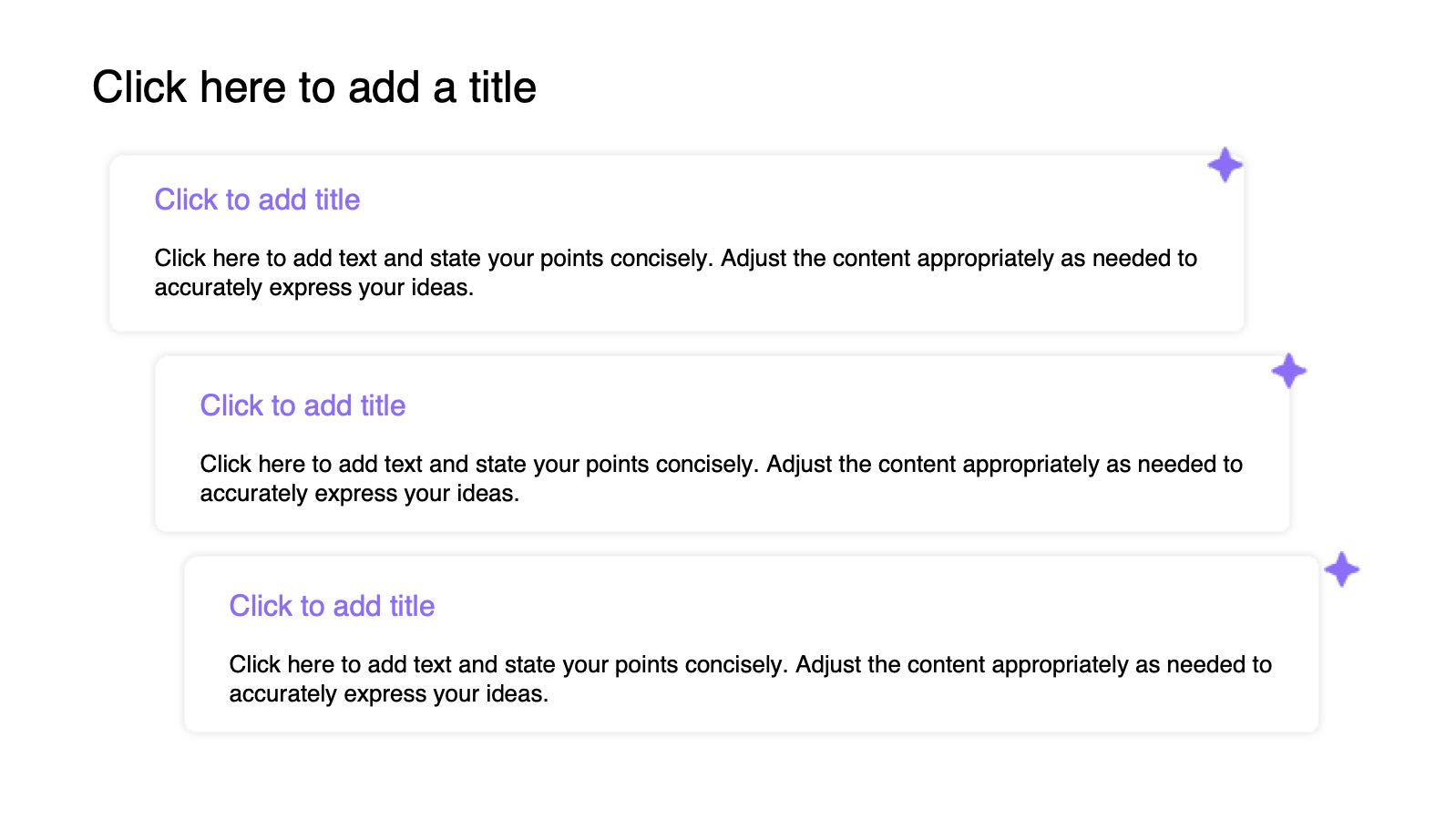Select the top card's 'Click to add title' text

[257, 200]
